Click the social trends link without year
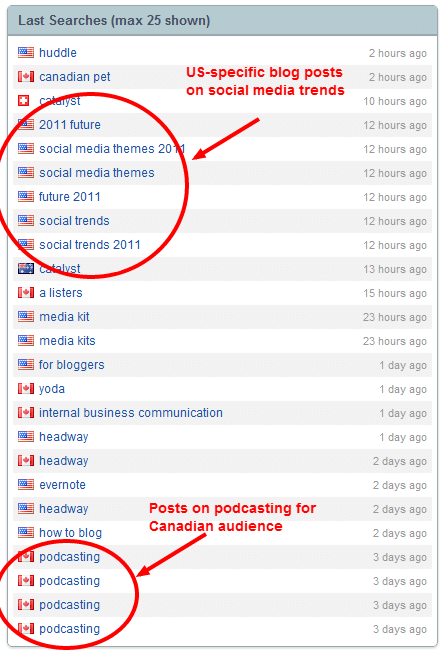The image size is (447, 658). pyautogui.click(x=74, y=221)
